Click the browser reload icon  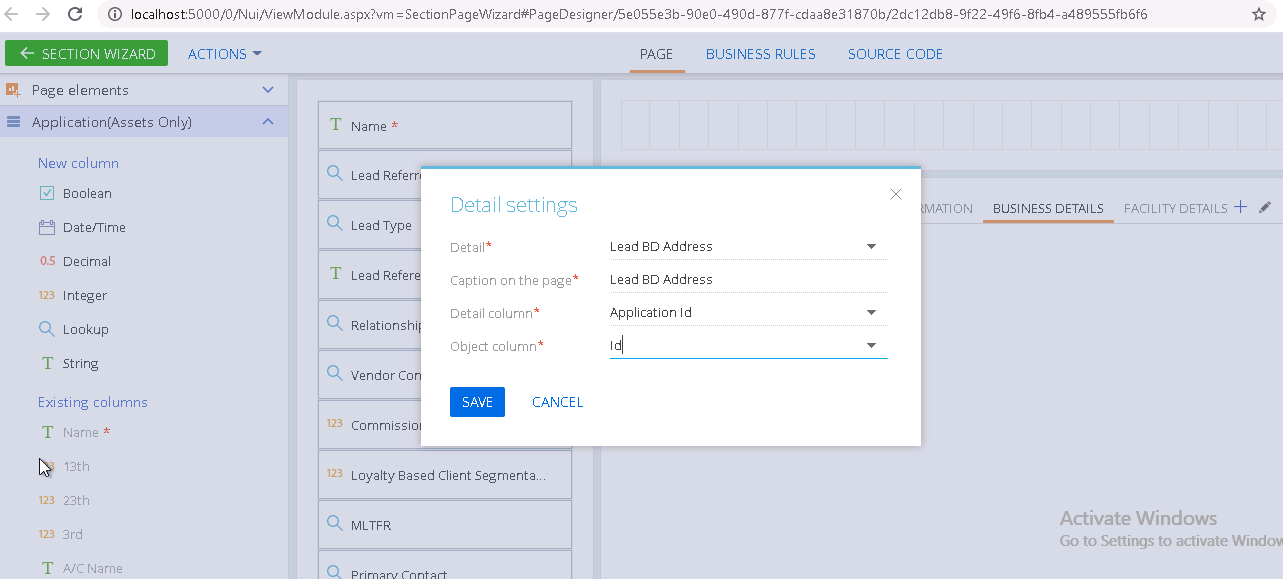click(x=75, y=14)
